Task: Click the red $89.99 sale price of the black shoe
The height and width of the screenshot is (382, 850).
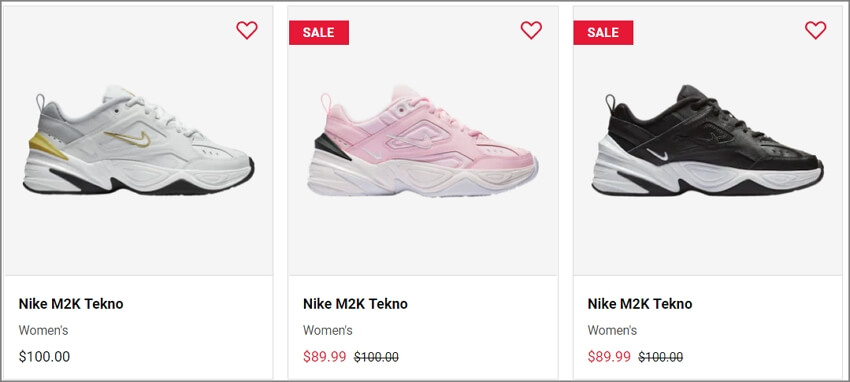Action: [609, 357]
